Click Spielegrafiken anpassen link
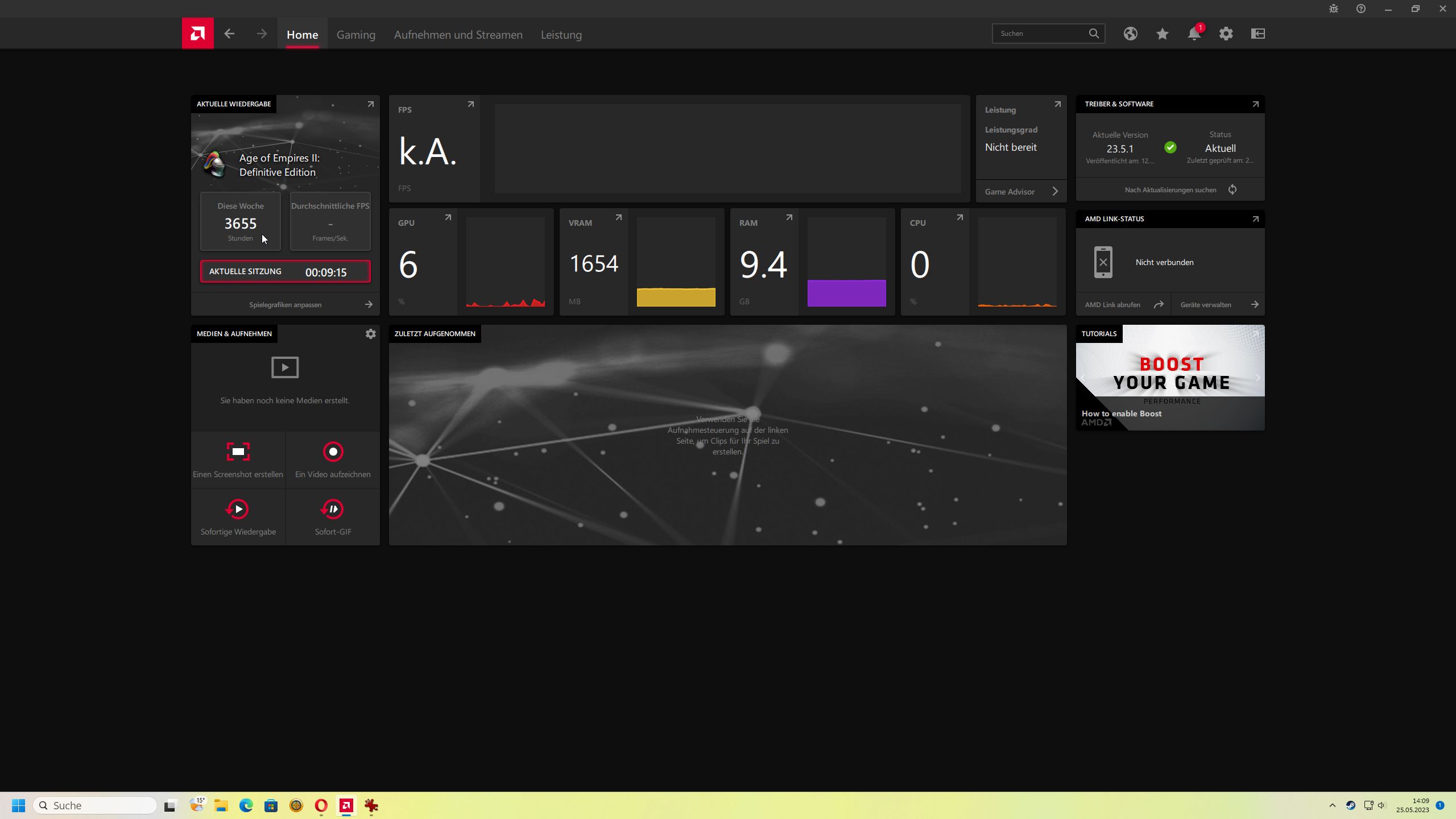The image size is (1456, 819). pyautogui.click(x=286, y=305)
